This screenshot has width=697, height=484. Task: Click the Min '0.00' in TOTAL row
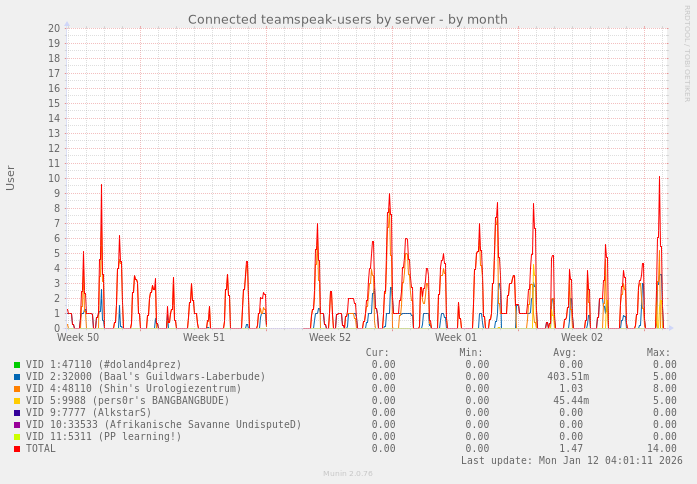click(477, 449)
